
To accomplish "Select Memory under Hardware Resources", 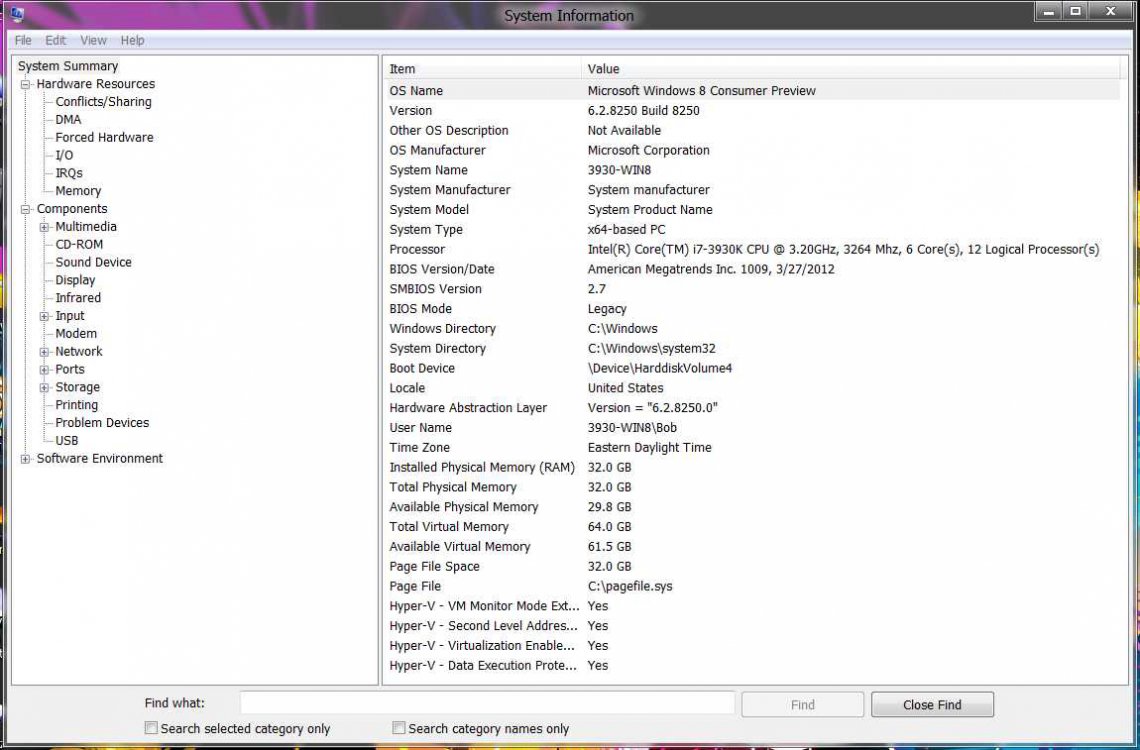I will coord(78,191).
